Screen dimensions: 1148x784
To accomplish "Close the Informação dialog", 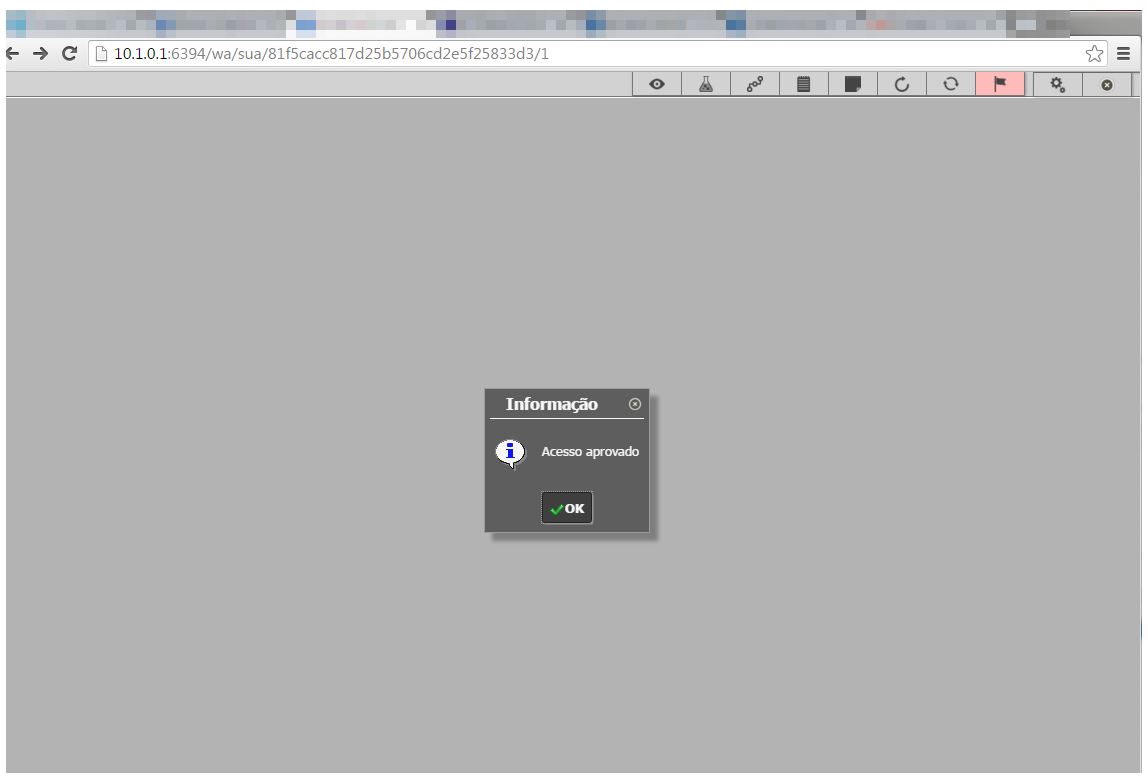I will tap(635, 404).
